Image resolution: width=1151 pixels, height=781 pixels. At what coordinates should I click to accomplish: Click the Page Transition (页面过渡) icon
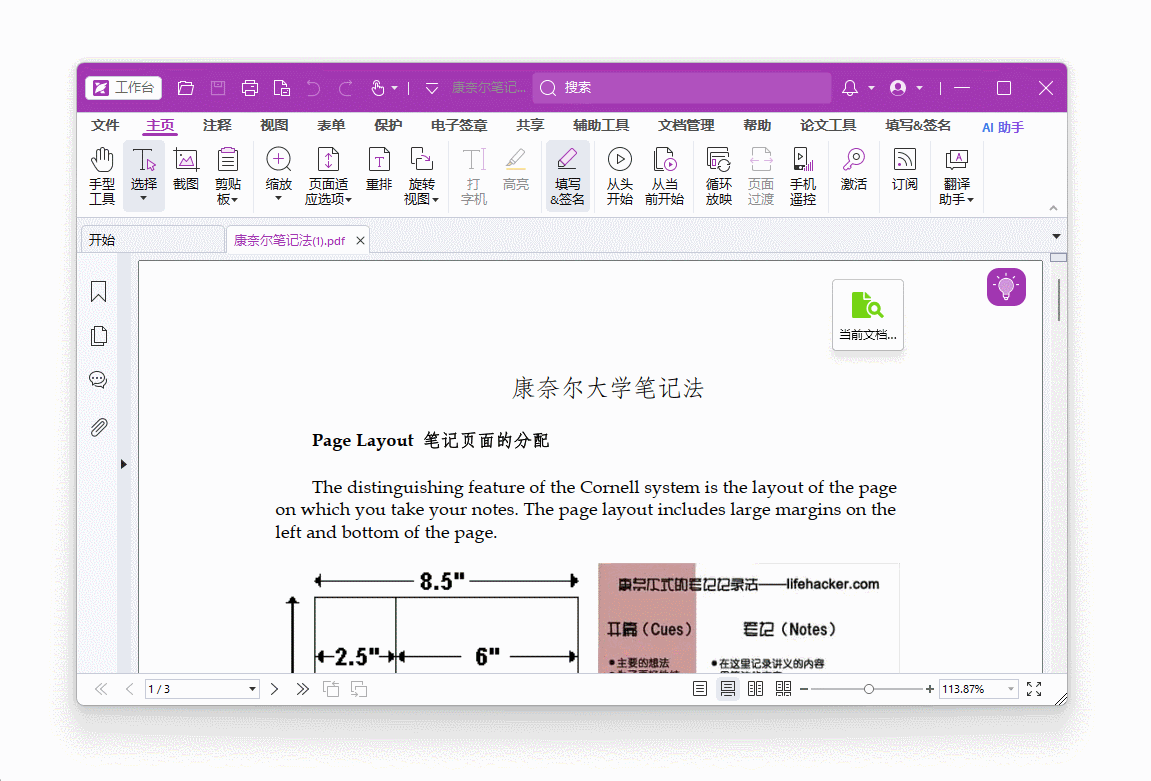[760, 176]
